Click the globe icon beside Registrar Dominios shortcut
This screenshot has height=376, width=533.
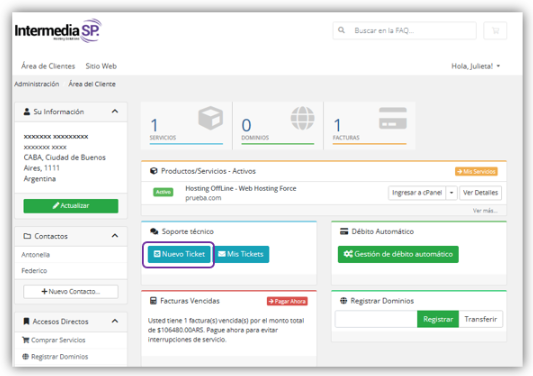[25, 356]
